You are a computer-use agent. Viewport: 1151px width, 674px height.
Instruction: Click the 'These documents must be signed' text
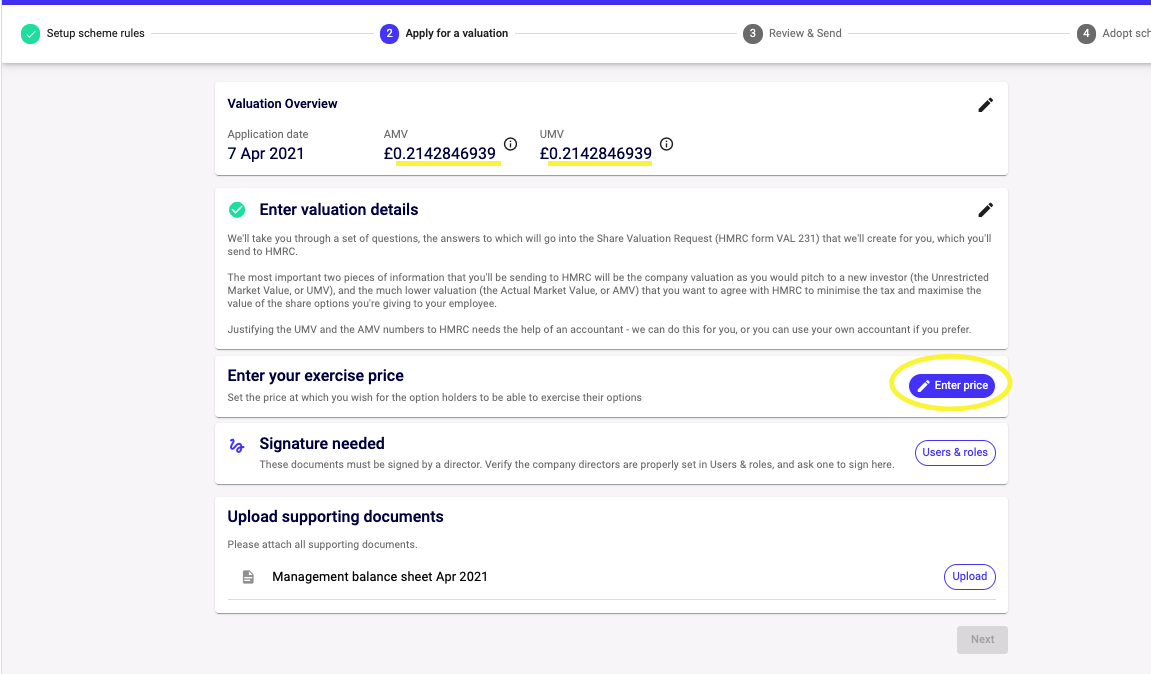[x=577, y=465]
